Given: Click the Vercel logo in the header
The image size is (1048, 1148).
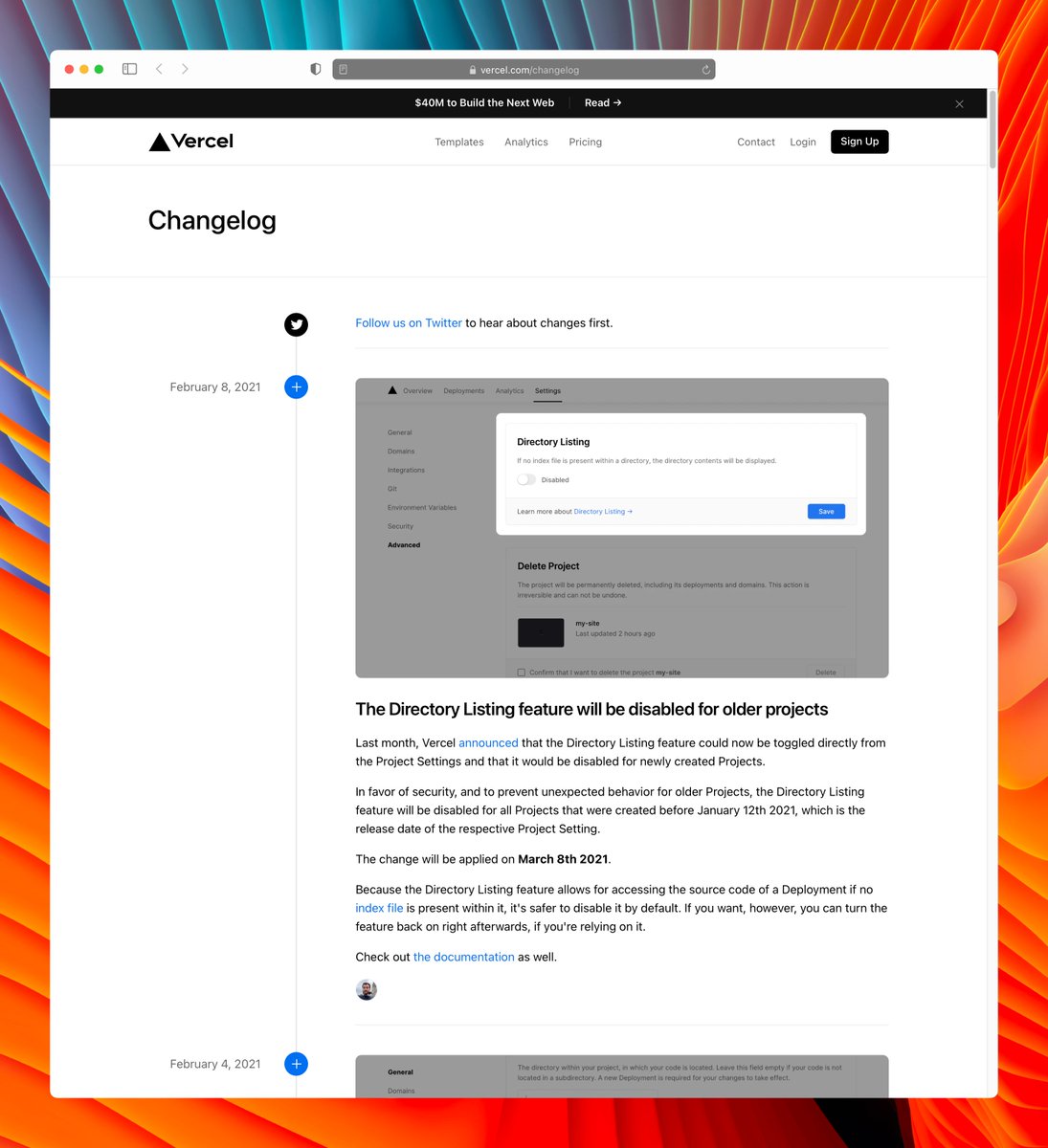Looking at the screenshot, I should tap(191, 142).
